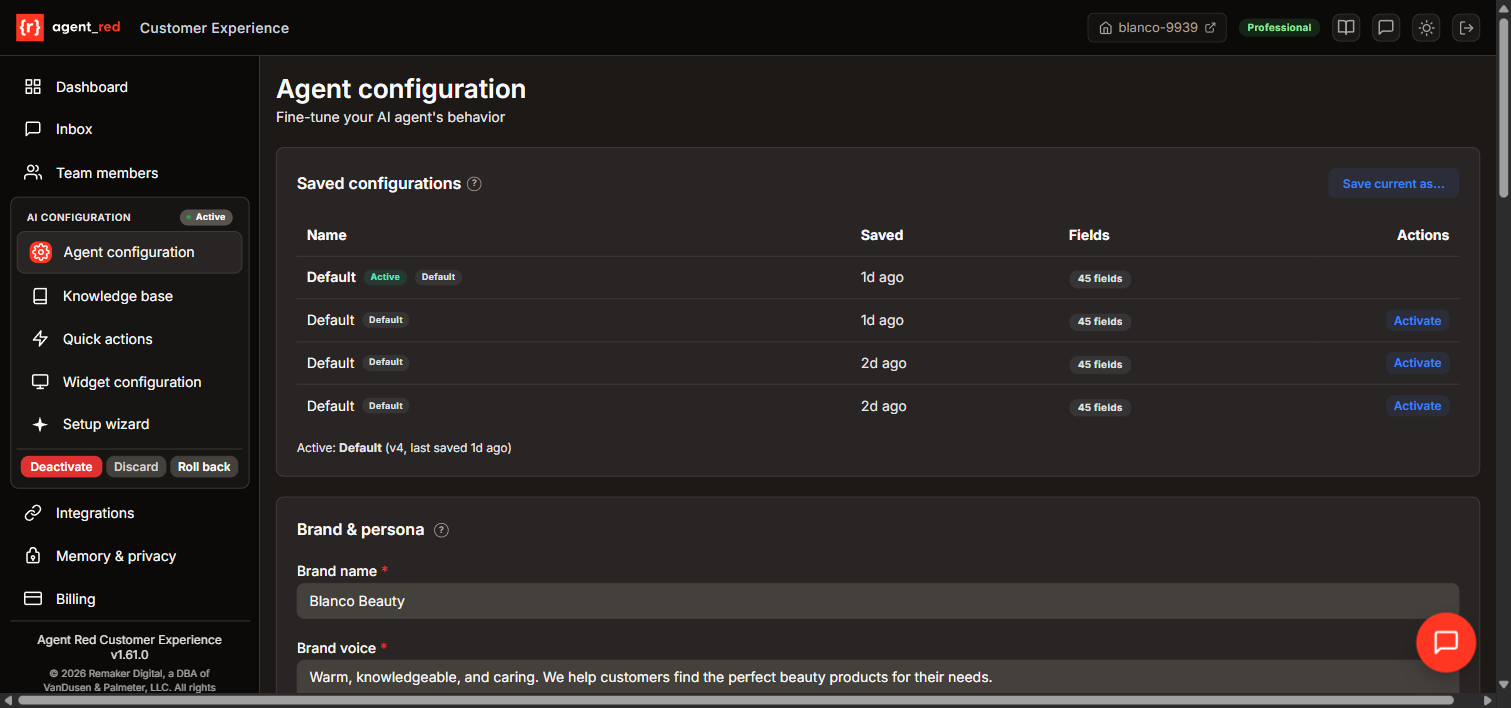This screenshot has width=1511, height=708.
Task: Launch Setup wizard using the sparkle icon
Action: pyautogui.click(x=40, y=424)
